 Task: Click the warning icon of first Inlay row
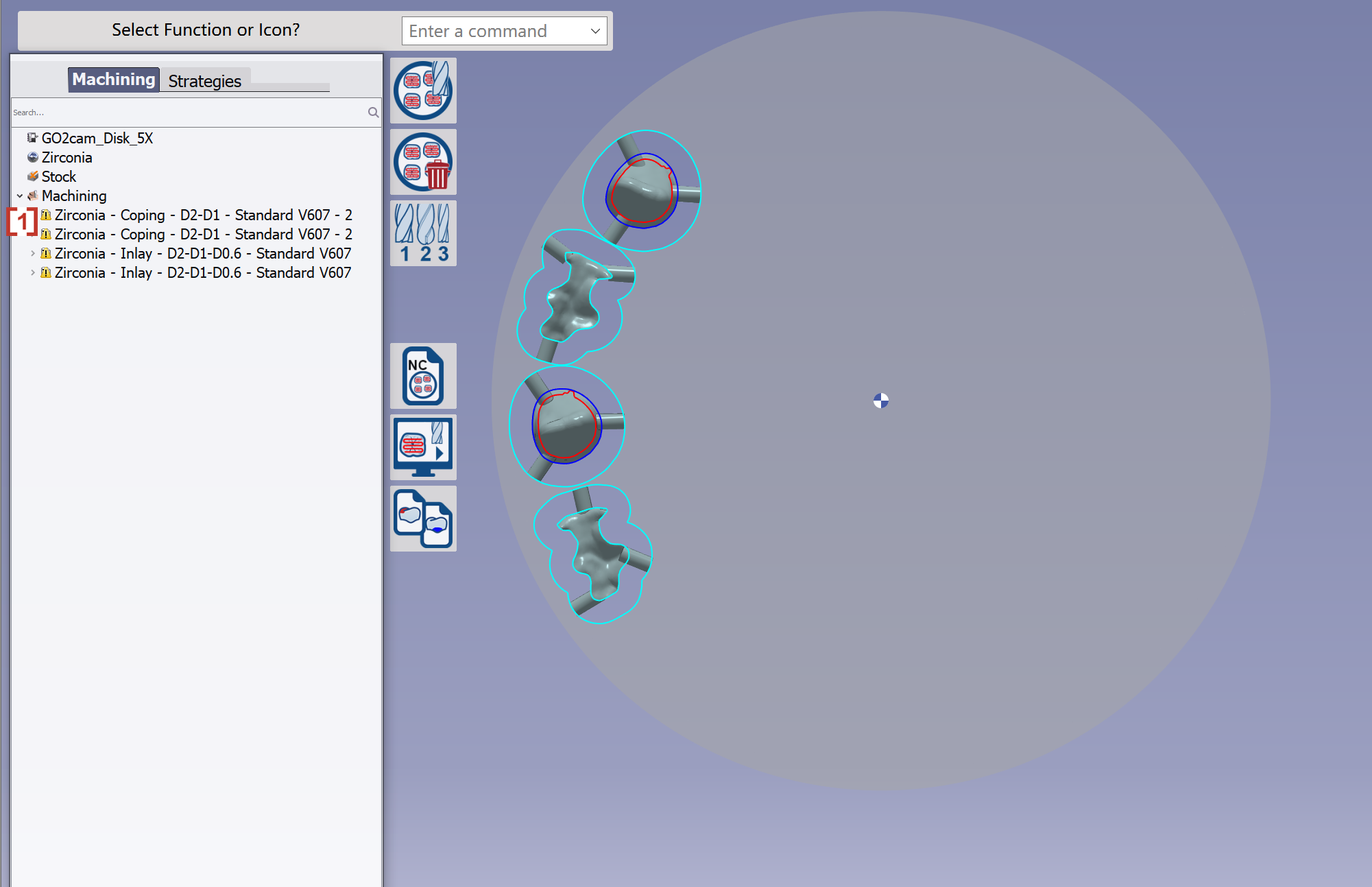[46, 253]
